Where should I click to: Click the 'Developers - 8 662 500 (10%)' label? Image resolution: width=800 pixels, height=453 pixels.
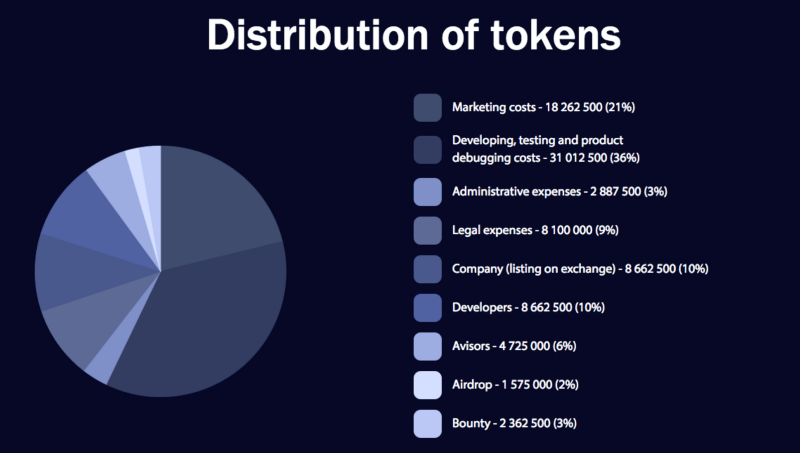point(528,307)
